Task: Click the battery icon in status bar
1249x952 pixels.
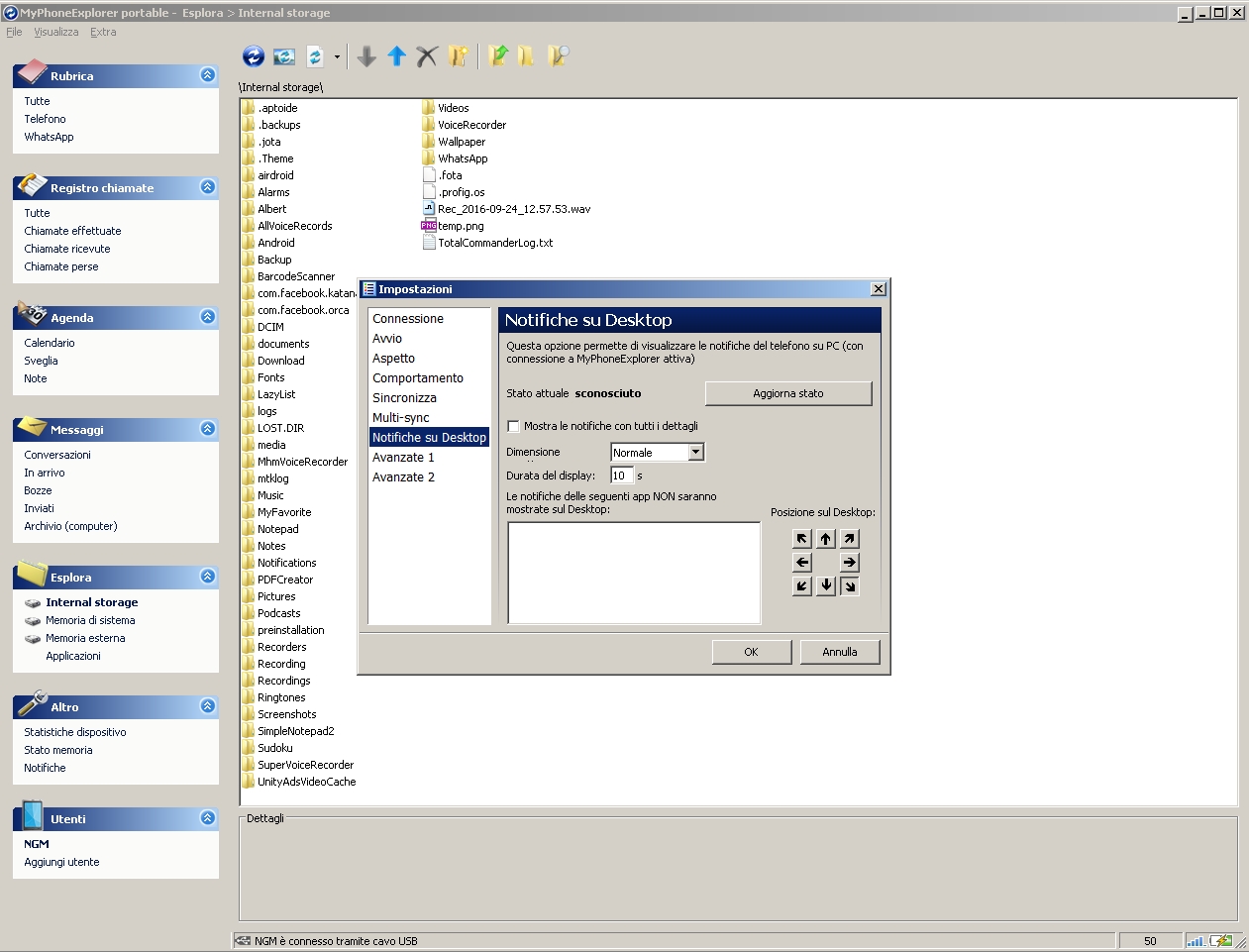Action: tap(1220, 941)
